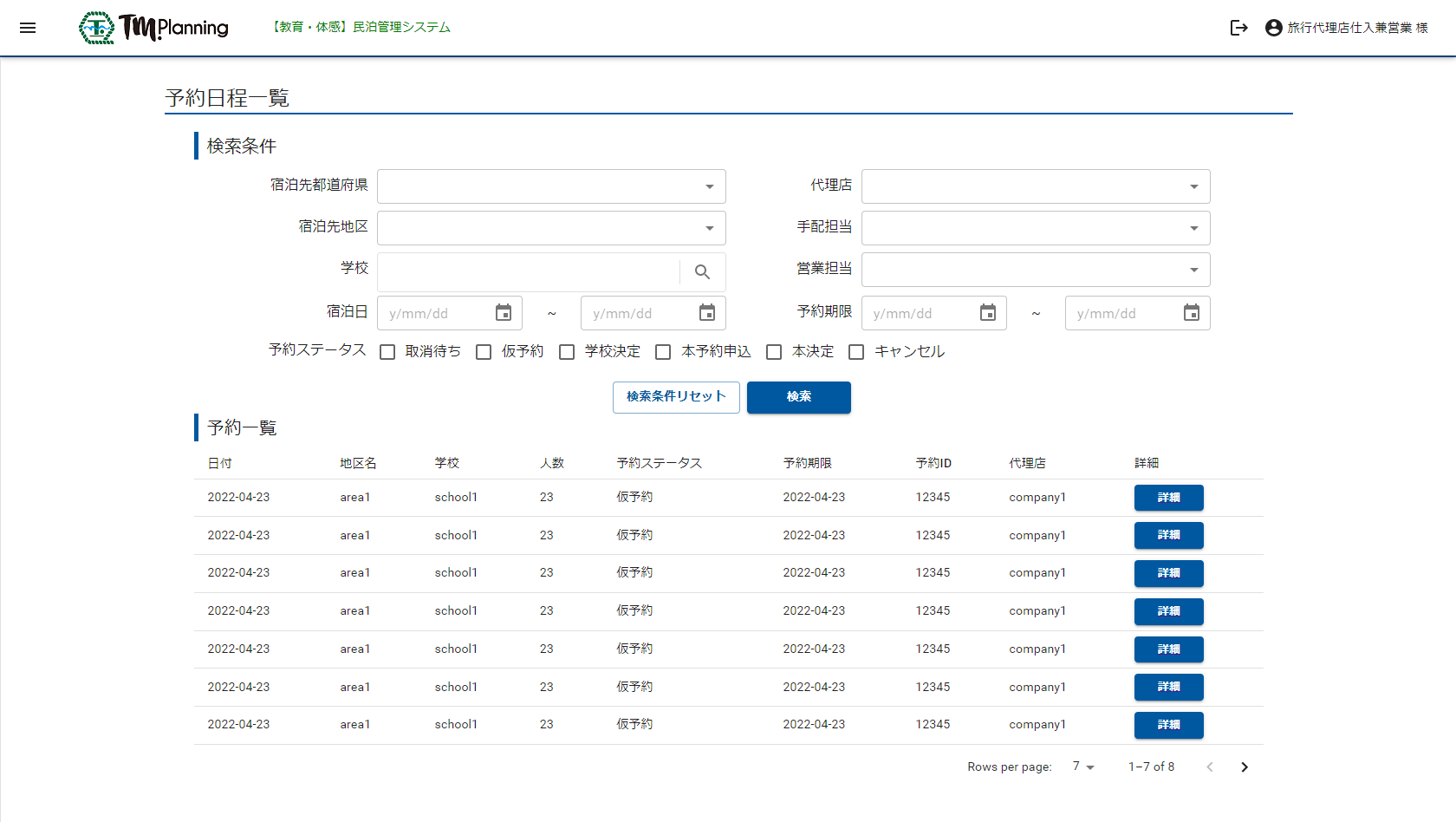Expand the 宿泊先都道府県 dropdown

point(551,186)
